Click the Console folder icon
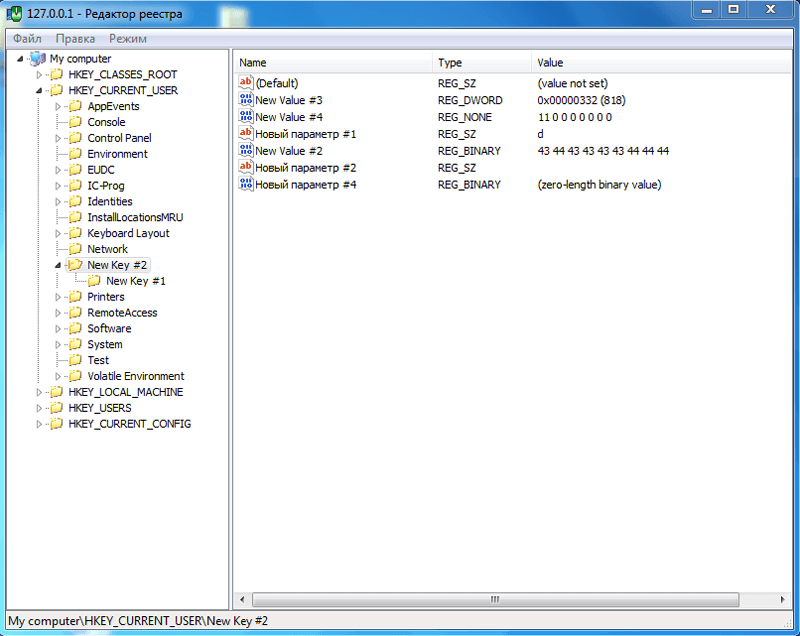Screen dimensions: 800x636 pyautogui.click(x=75, y=122)
